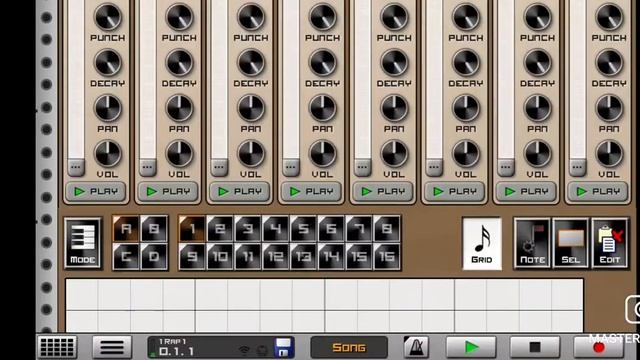Open channel 8 sample options (…) button
Image resolution: width=640 pixels, height=360 pixels.
coord(578,167)
